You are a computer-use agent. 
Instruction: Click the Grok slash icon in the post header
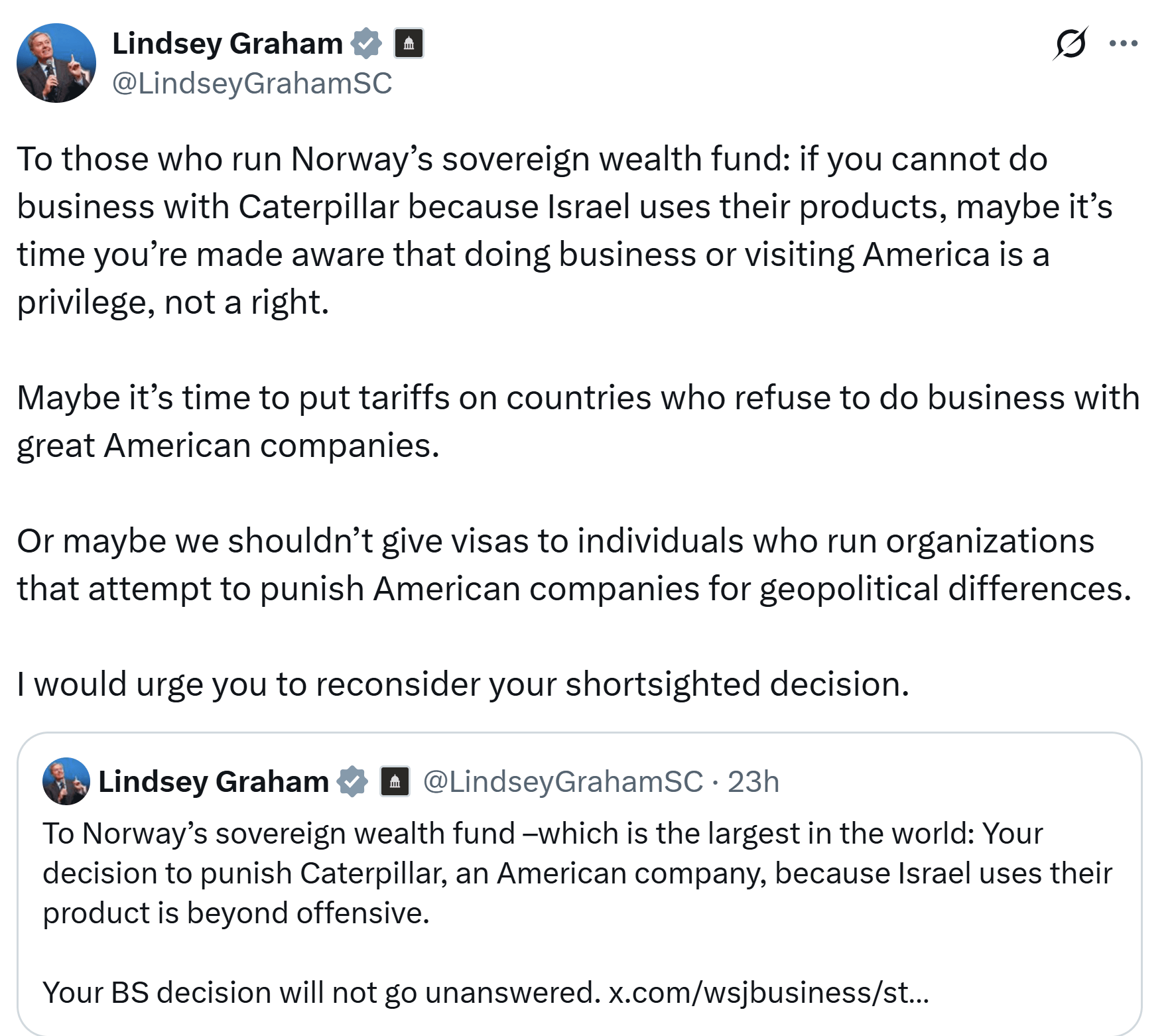pyautogui.click(x=1070, y=44)
